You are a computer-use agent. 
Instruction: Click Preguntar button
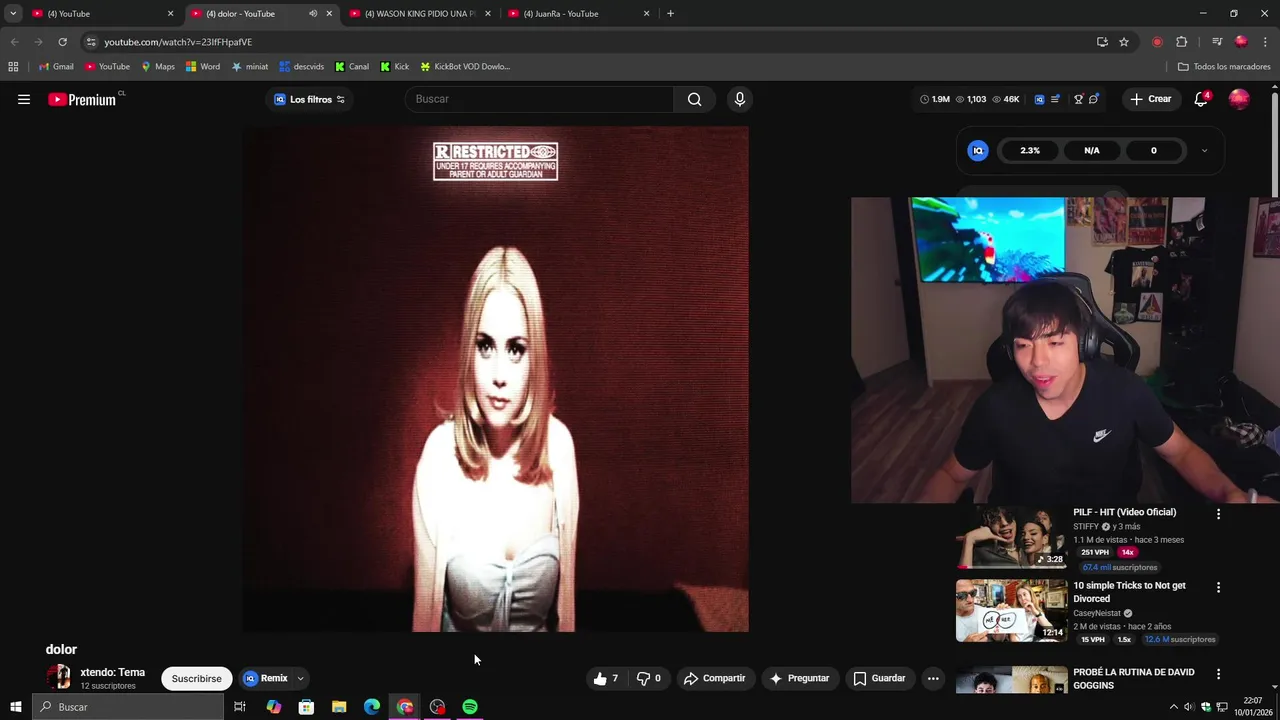(799, 678)
